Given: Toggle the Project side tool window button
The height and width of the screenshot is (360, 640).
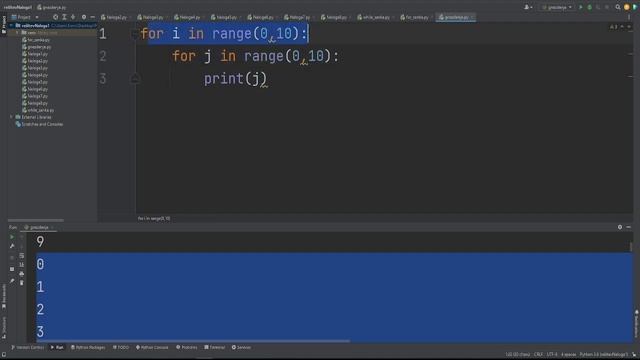Looking at the screenshot, I should pyautogui.click(x=4, y=24).
